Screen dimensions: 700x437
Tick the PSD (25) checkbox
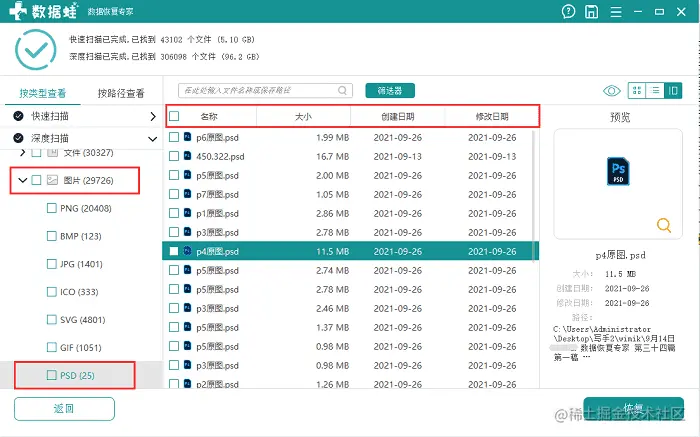pos(52,375)
